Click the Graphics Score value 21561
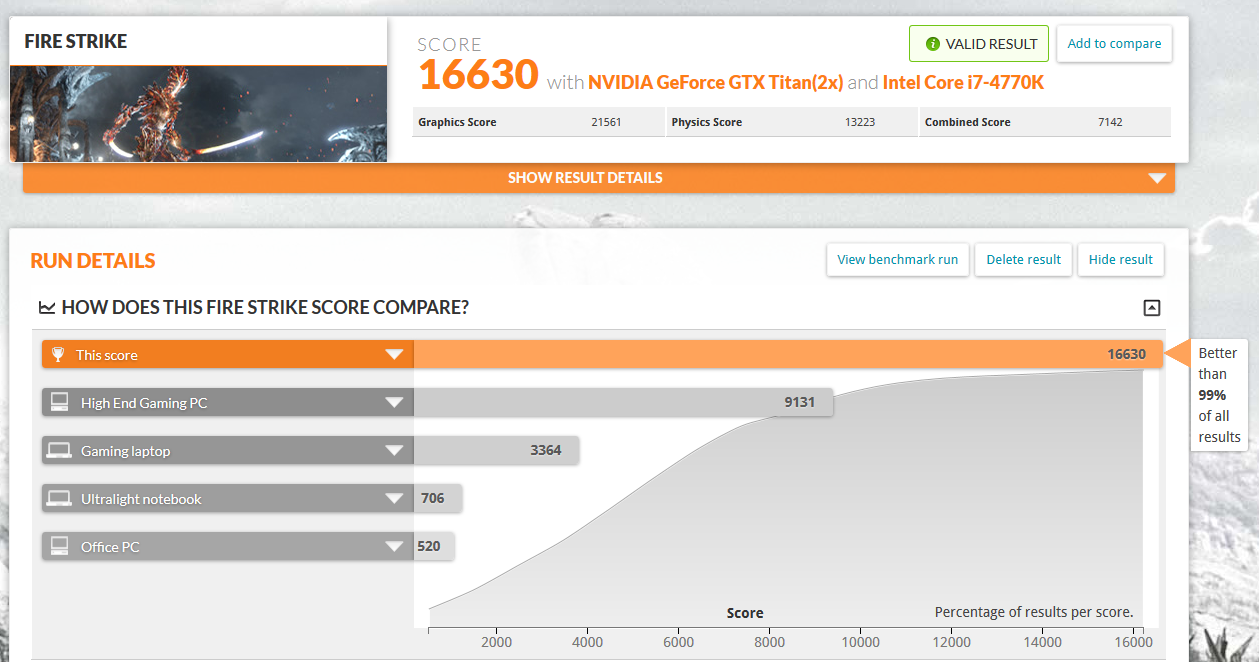This screenshot has width=1259, height=662. pyautogui.click(x=606, y=122)
